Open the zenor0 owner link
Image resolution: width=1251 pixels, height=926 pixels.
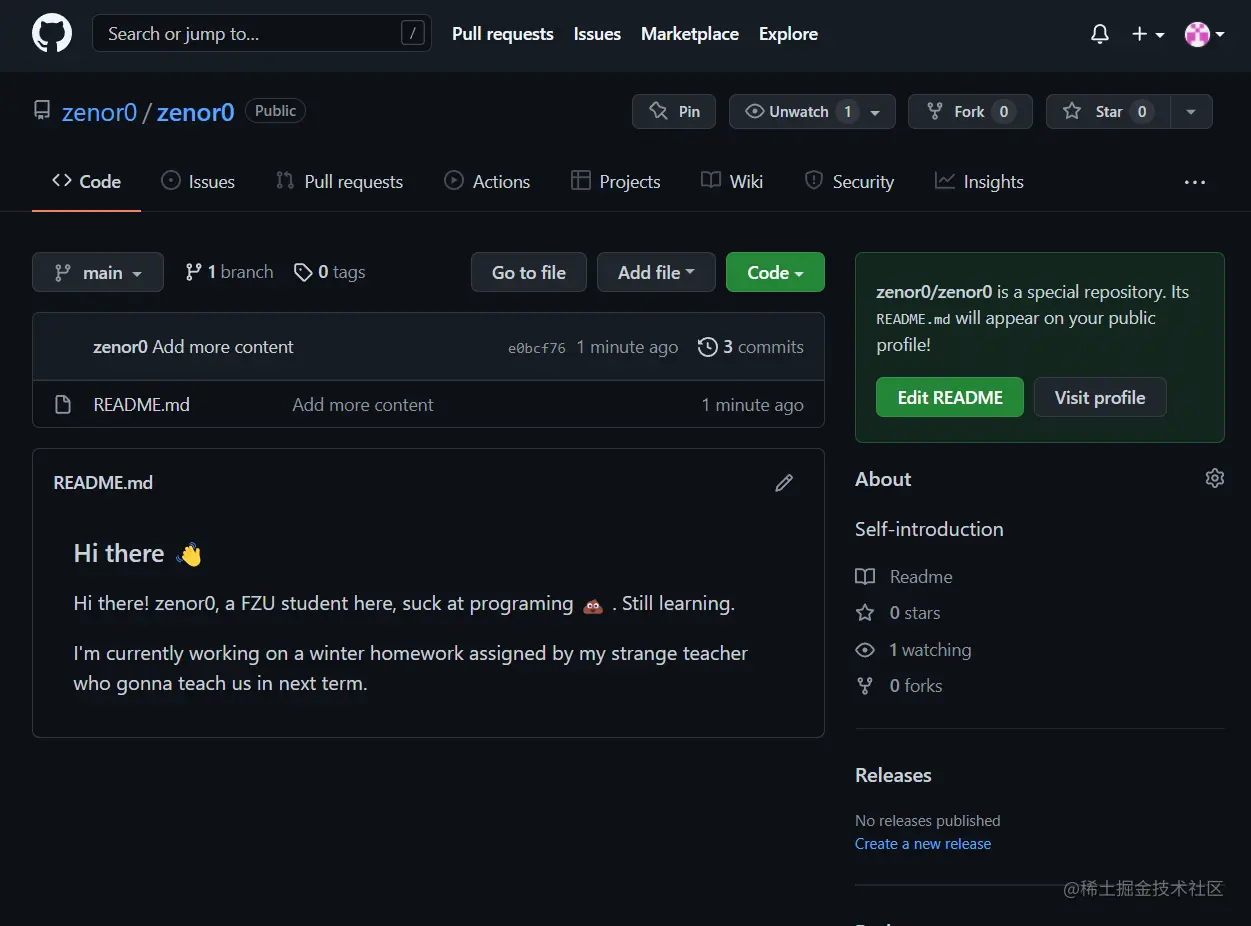[99, 112]
